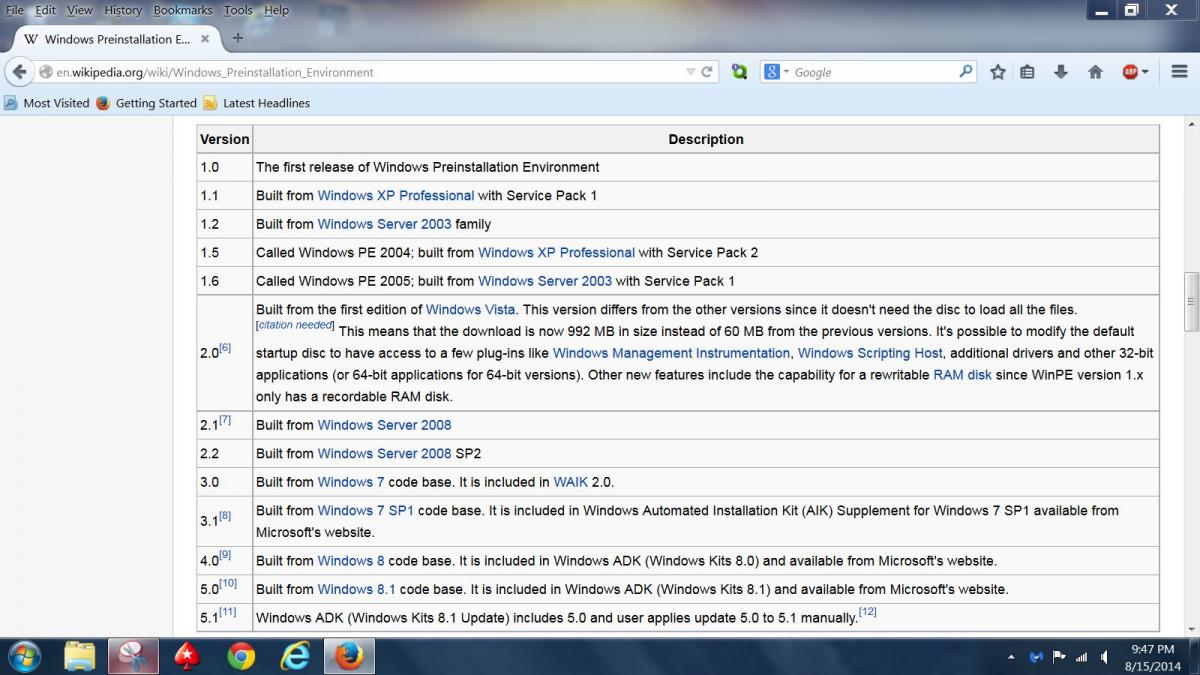Screen dimensions: 1200x675
Task: Open the Downloads arrow icon
Action: pyautogui.click(x=1061, y=72)
